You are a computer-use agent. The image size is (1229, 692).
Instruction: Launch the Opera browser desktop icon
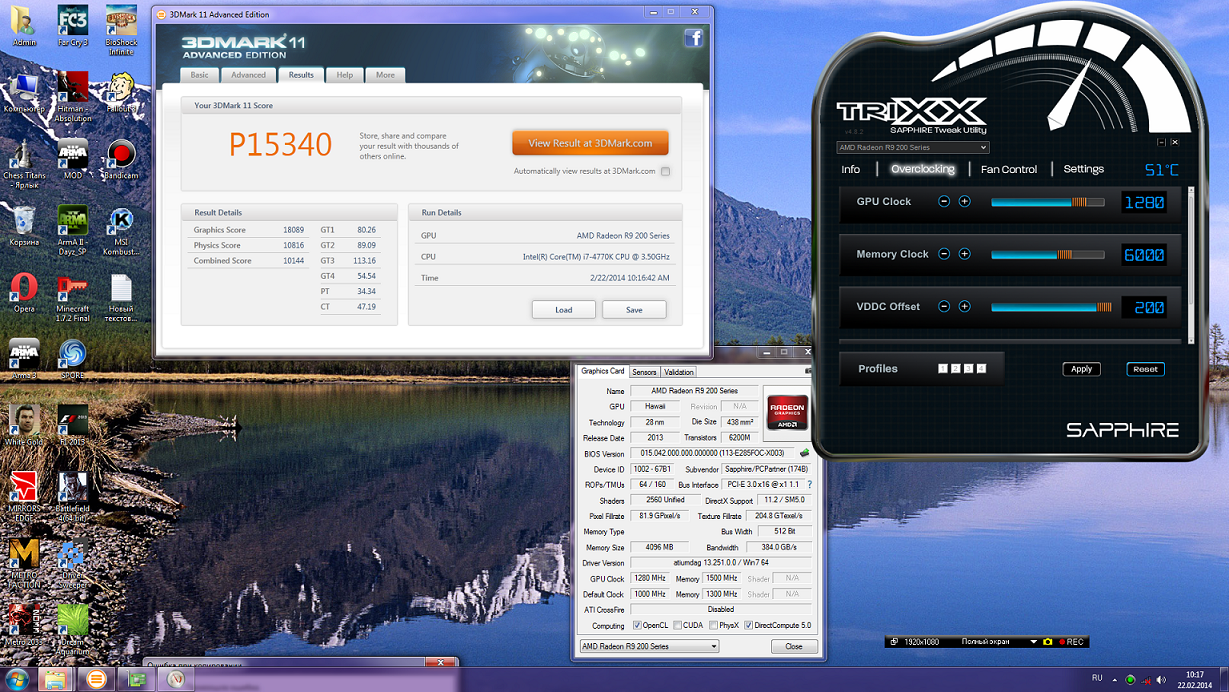pos(23,293)
